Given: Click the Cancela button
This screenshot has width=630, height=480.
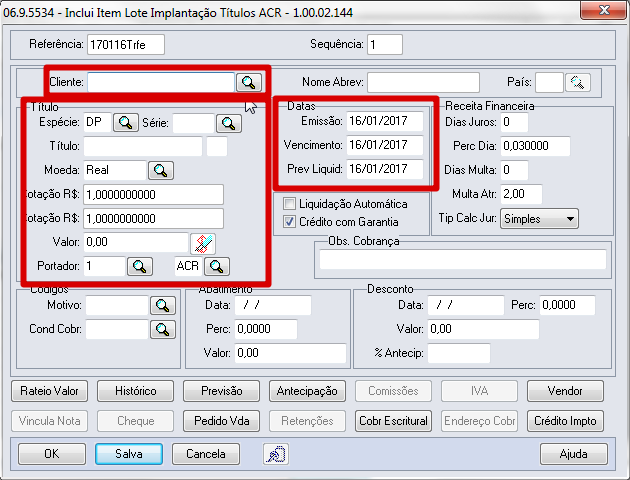Looking at the screenshot, I should click(x=206, y=454).
